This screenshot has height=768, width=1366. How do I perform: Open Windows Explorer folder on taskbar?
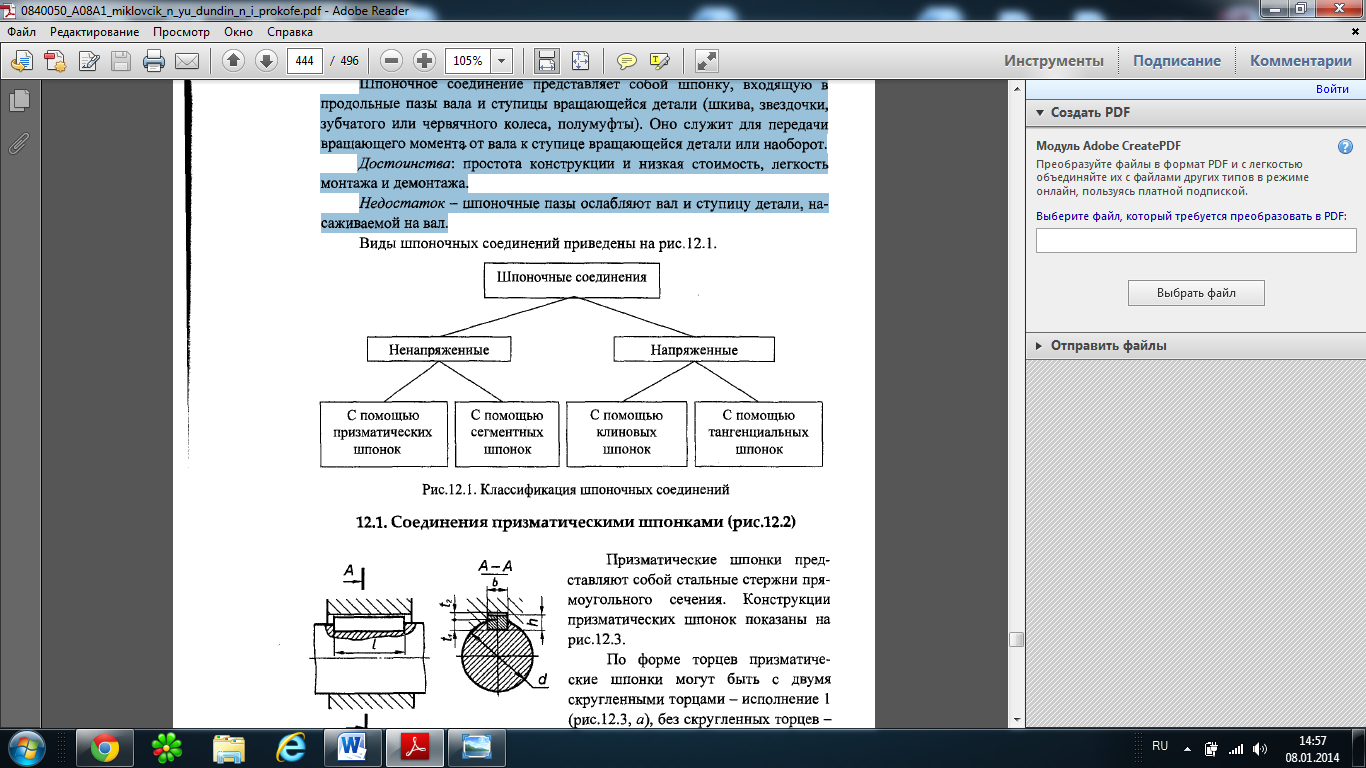tap(229, 747)
